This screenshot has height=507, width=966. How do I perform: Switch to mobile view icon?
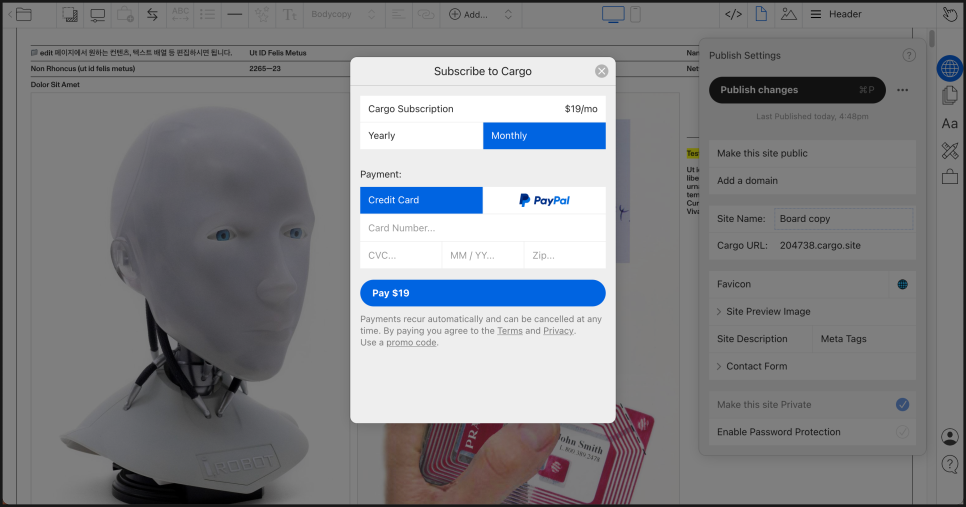635,14
